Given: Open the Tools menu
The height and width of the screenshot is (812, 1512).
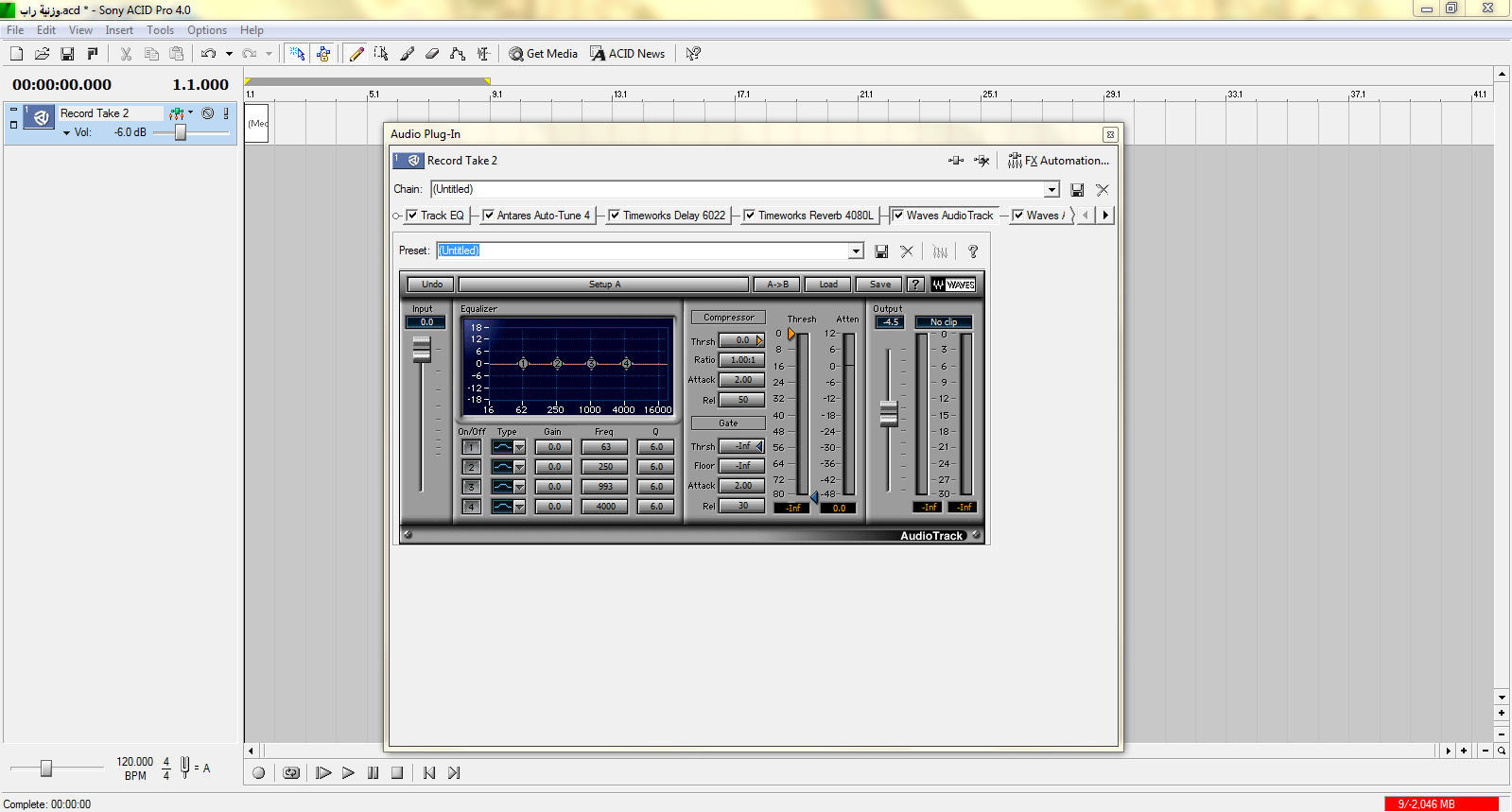Looking at the screenshot, I should 160,30.
